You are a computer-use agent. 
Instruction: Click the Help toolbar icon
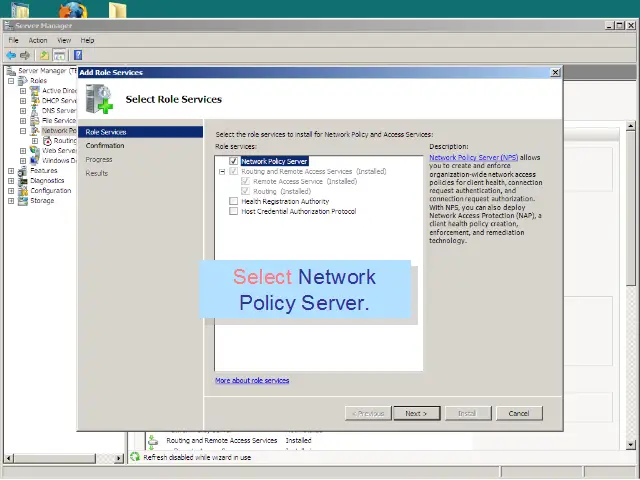[77, 55]
